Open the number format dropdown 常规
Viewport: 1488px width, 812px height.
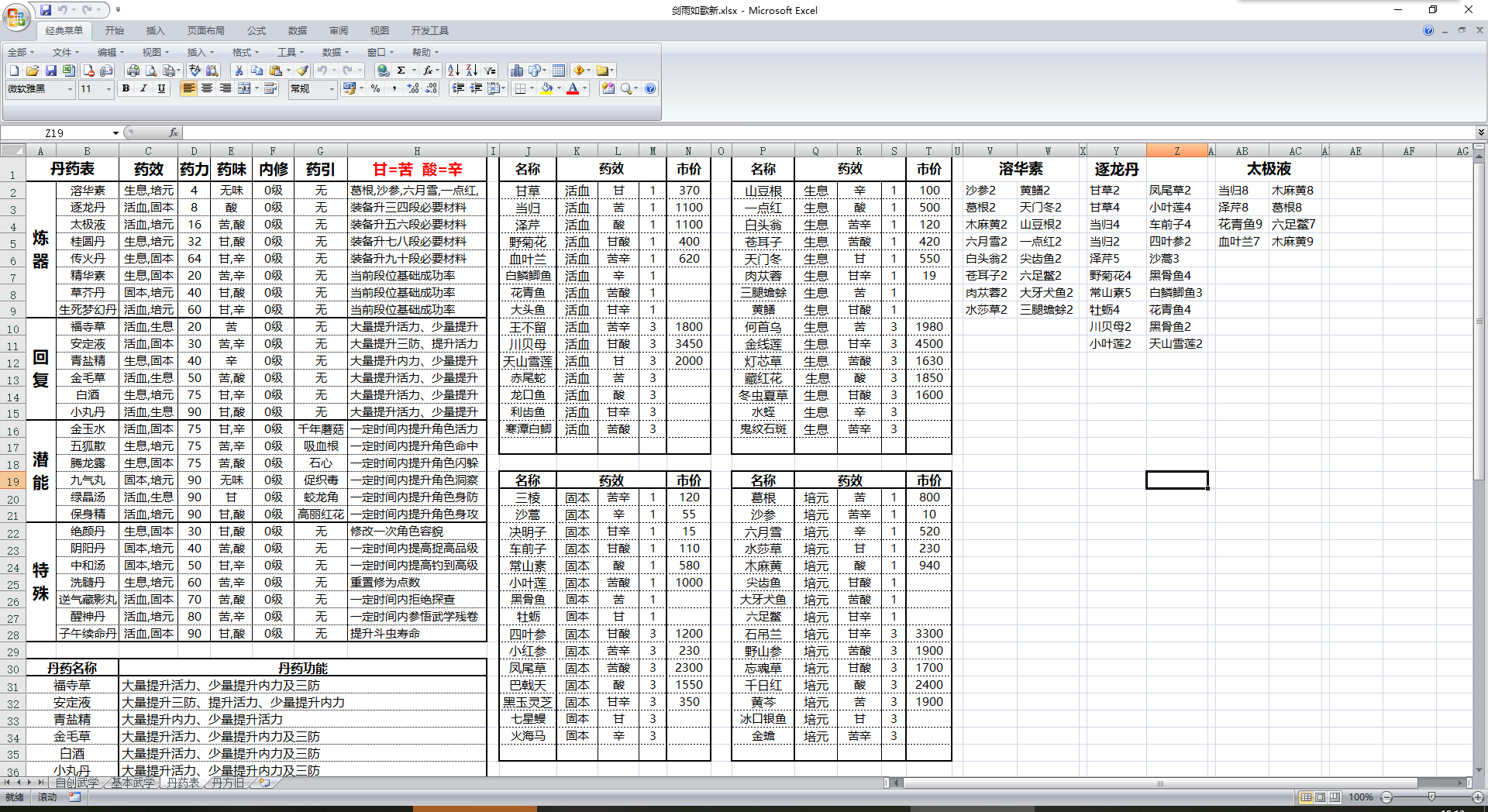pyautogui.click(x=332, y=89)
